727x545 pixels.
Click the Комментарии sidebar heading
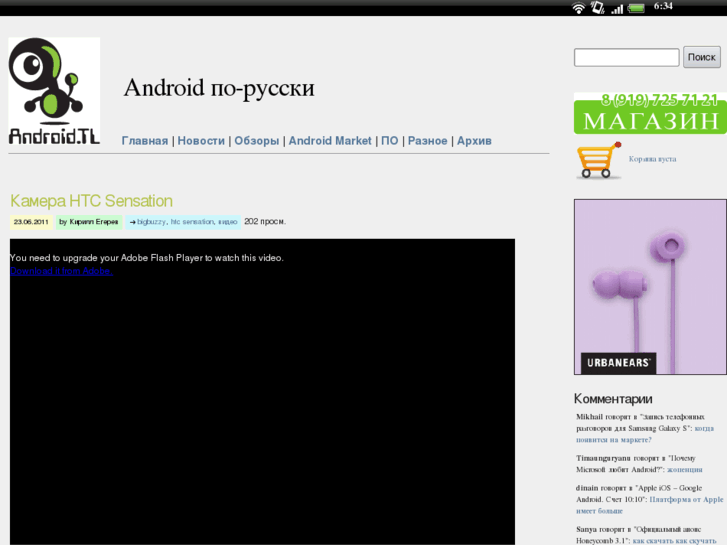613,399
